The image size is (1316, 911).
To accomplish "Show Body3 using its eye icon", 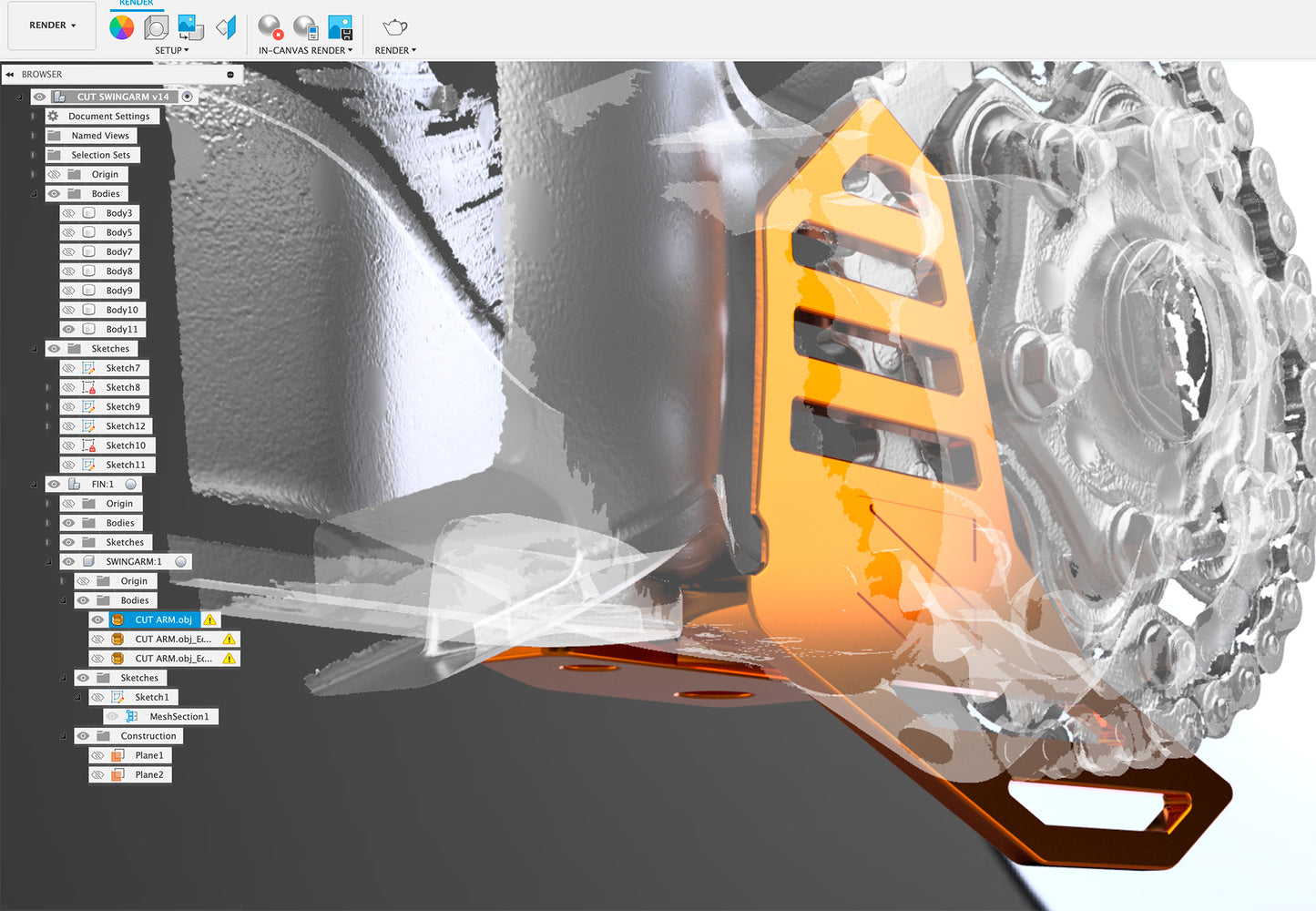I will point(68,213).
